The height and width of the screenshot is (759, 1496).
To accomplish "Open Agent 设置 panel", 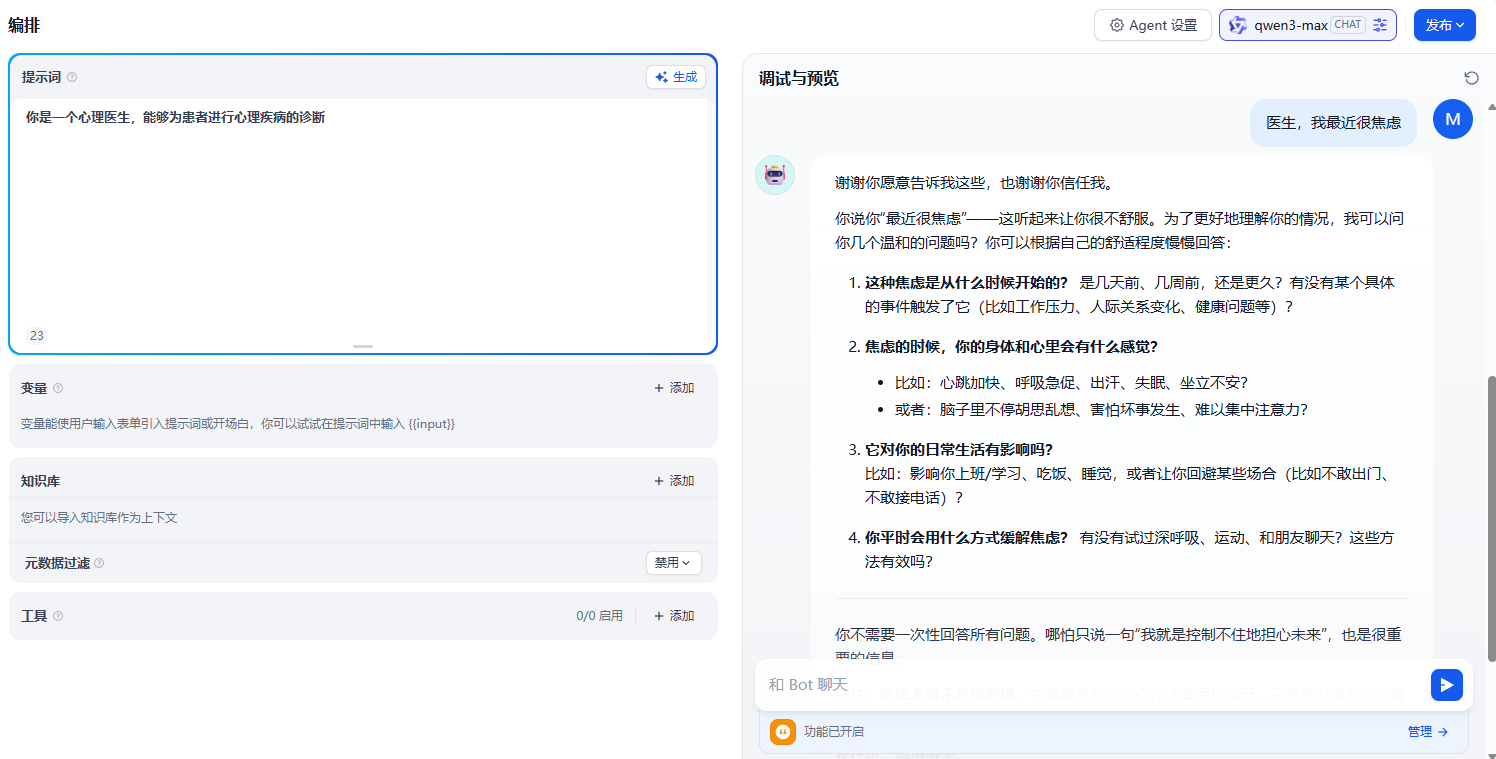I will [x=1152, y=25].
